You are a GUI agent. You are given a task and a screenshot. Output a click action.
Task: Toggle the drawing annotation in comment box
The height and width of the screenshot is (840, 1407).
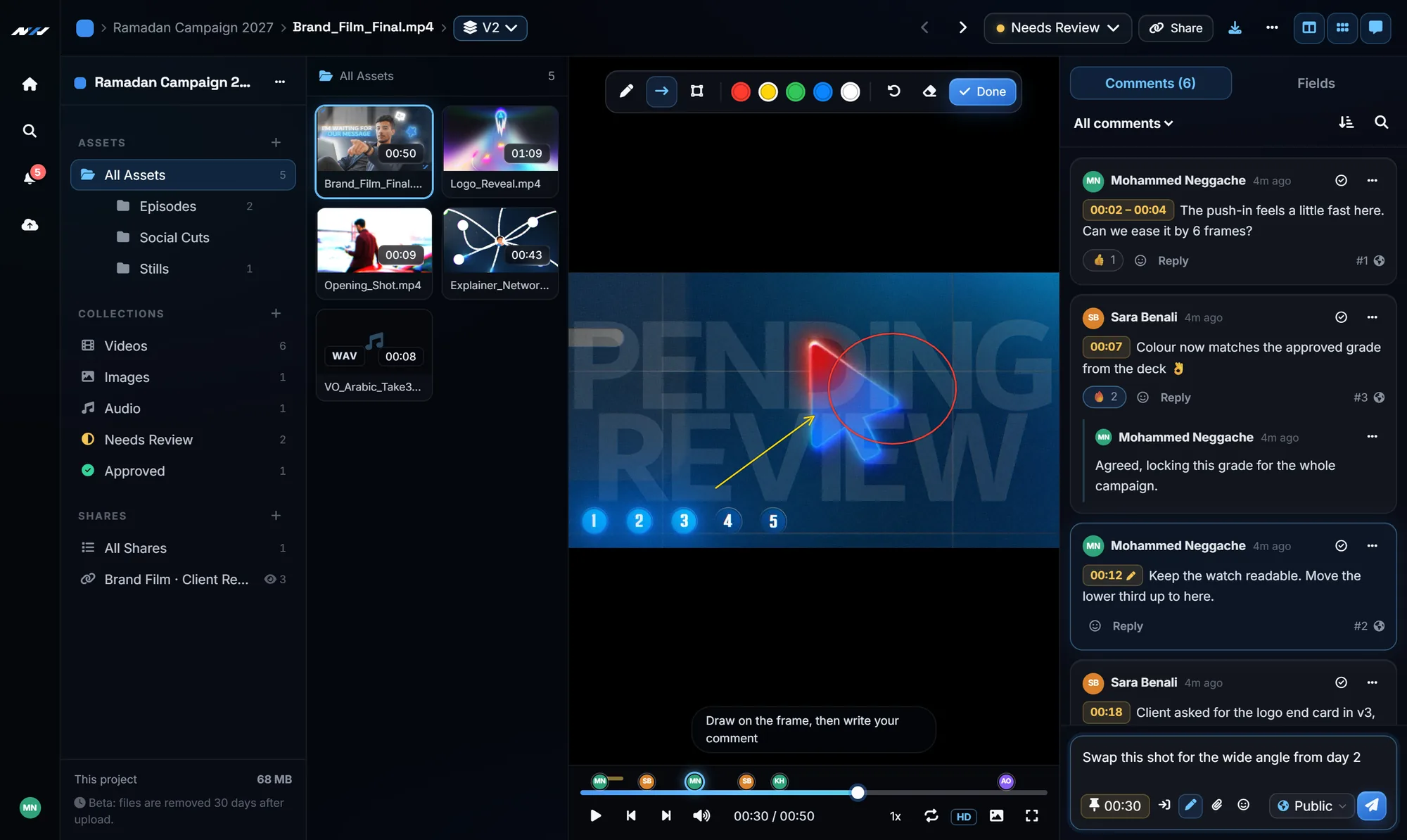click(1190, 805)
